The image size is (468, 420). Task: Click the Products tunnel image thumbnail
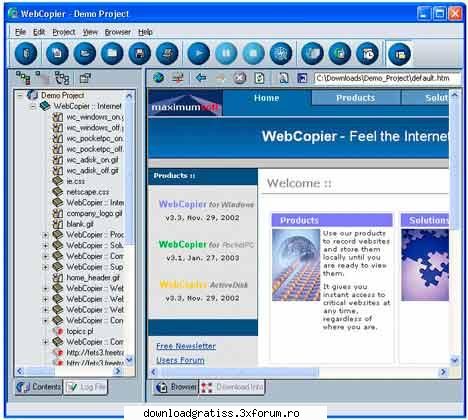pos(296,265)
